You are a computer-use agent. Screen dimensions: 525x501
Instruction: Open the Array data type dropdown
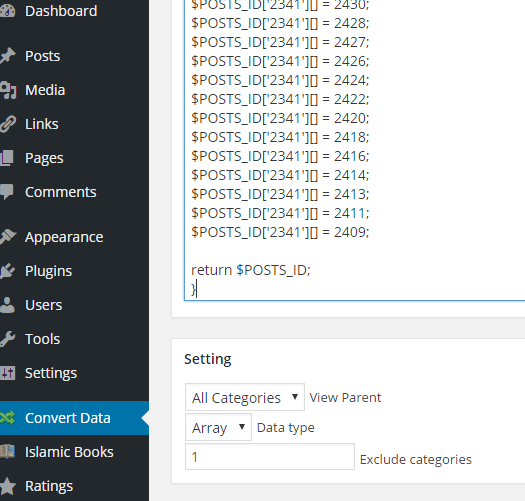(218, 427)
